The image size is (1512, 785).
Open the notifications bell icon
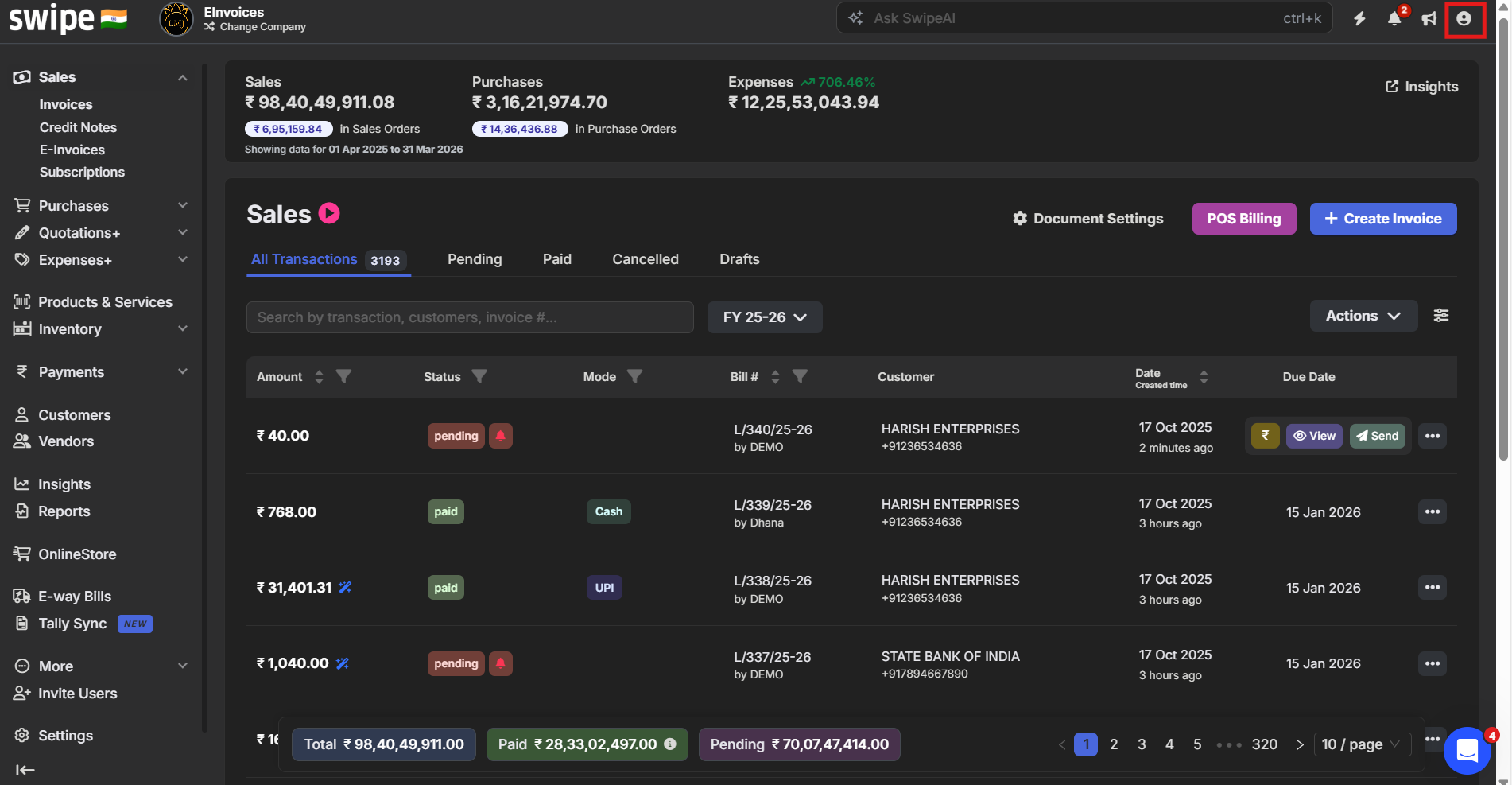pos(1394,18)
